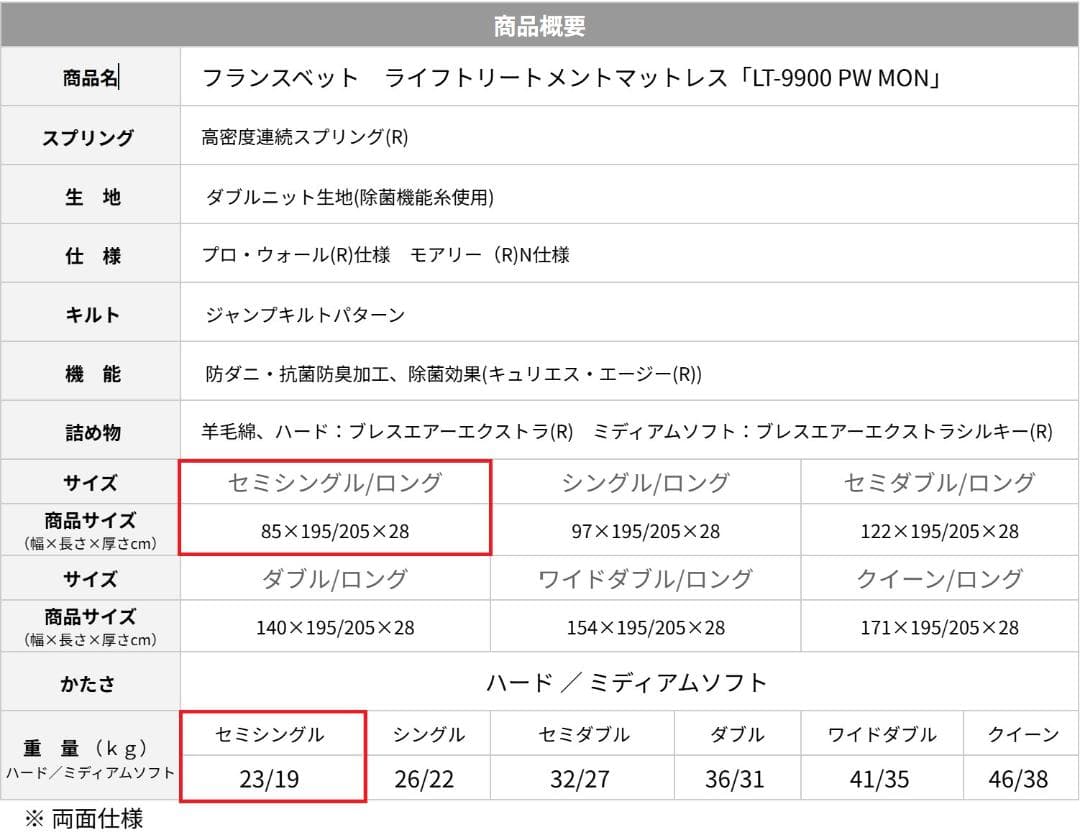Screen dimensions: 1080x832
Task: Click the highlighted セミシングル/ロング size cell
Action: pos(334,483)
